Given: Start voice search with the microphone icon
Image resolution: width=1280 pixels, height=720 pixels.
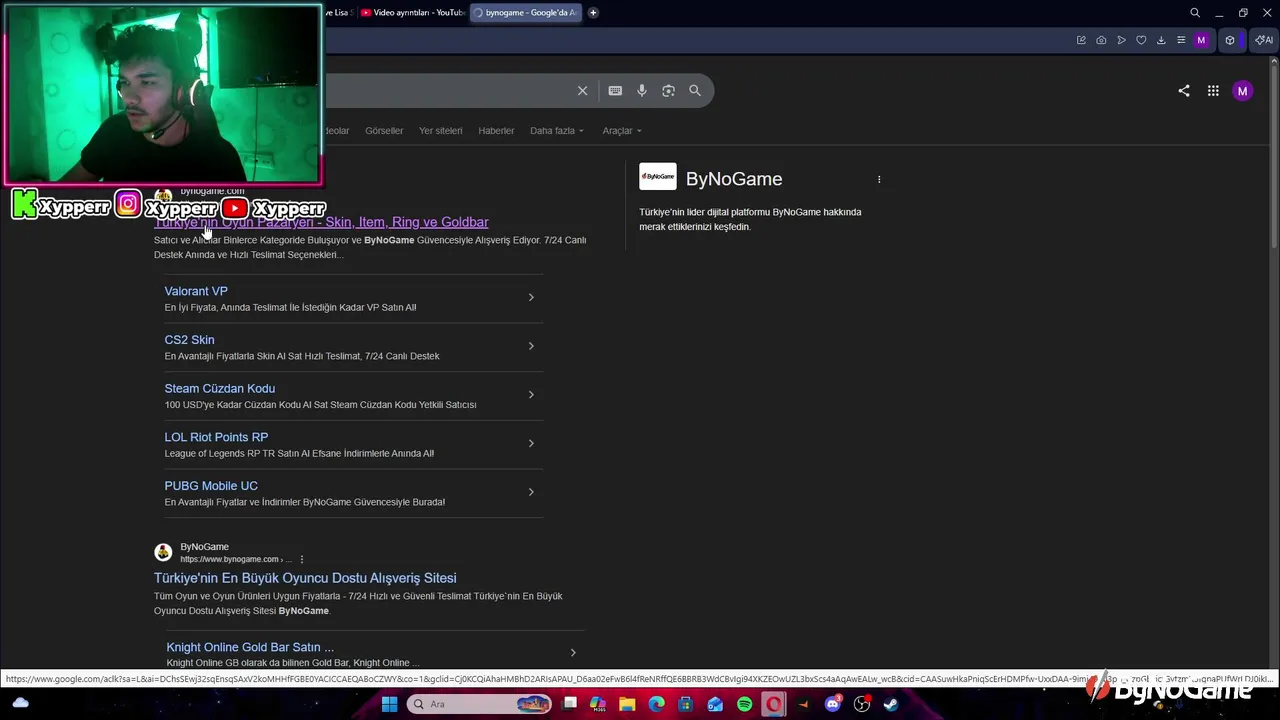Looking at the screenshot, I should [x=642, y=91].
